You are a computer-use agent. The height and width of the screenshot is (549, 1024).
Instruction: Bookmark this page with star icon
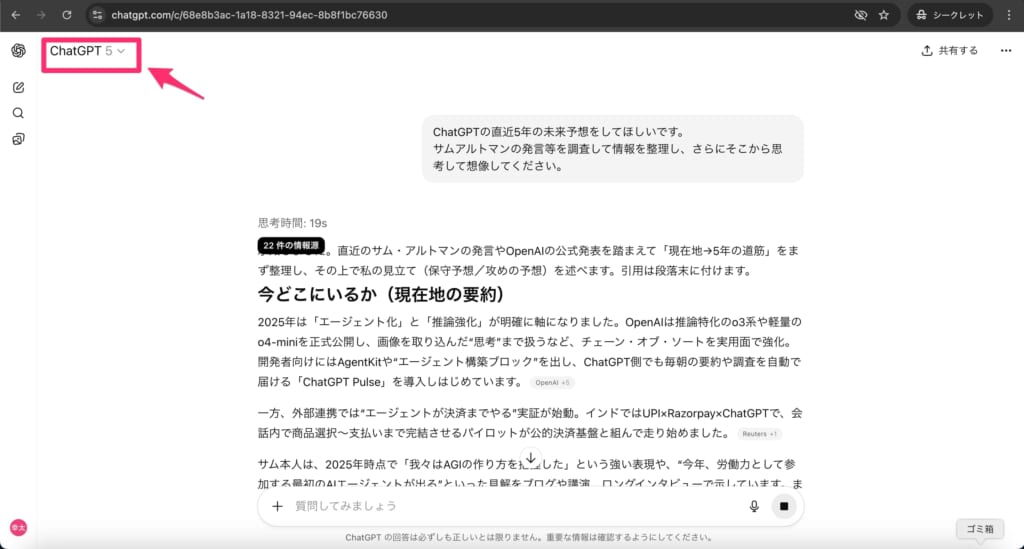click(884, 16)
